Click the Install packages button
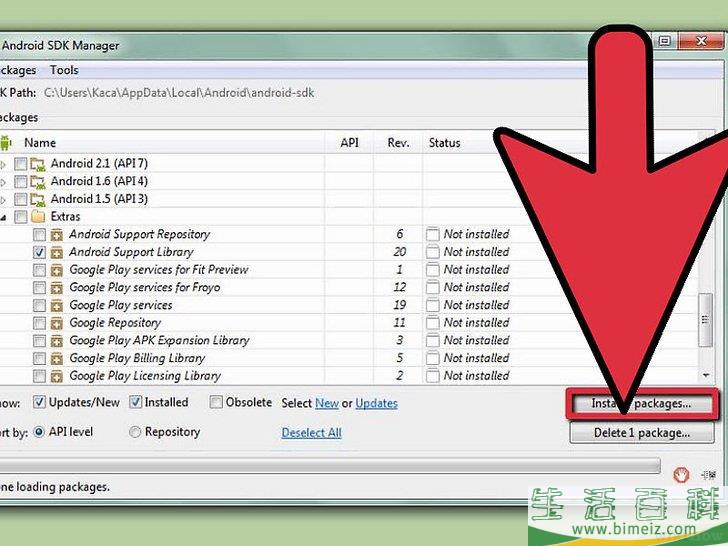Image resolution: width=728 pixels, height=546 pixels. [642, 403]
